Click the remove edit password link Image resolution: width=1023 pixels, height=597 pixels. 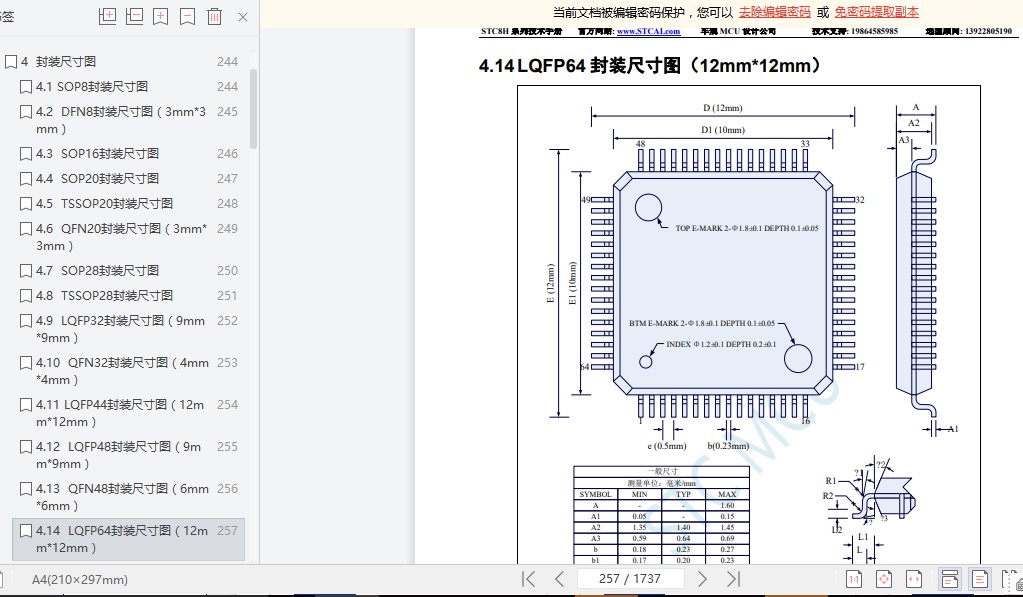[774, 12]
